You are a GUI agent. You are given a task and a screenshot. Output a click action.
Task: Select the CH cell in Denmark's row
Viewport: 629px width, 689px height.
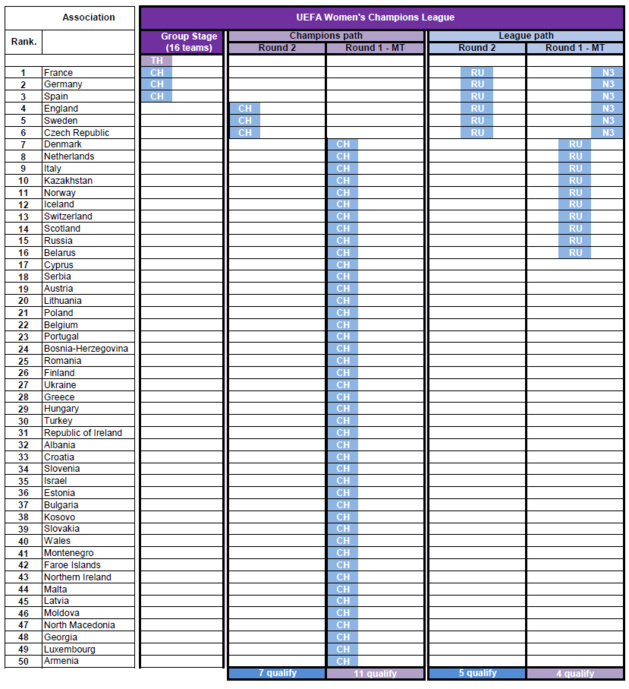(x=343, y=144)
